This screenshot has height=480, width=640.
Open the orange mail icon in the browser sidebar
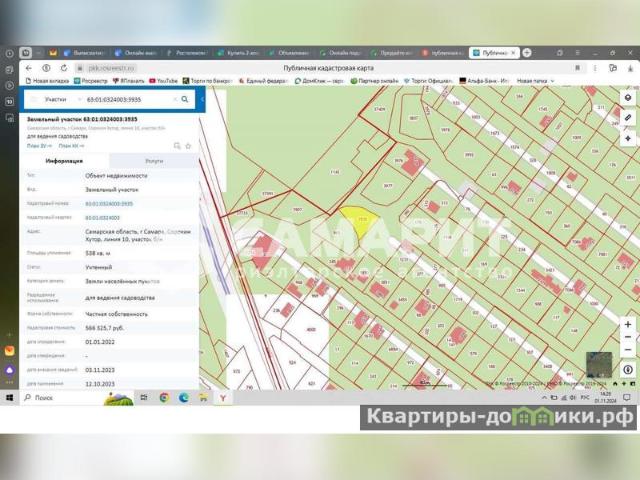click(x=9, y=351)
